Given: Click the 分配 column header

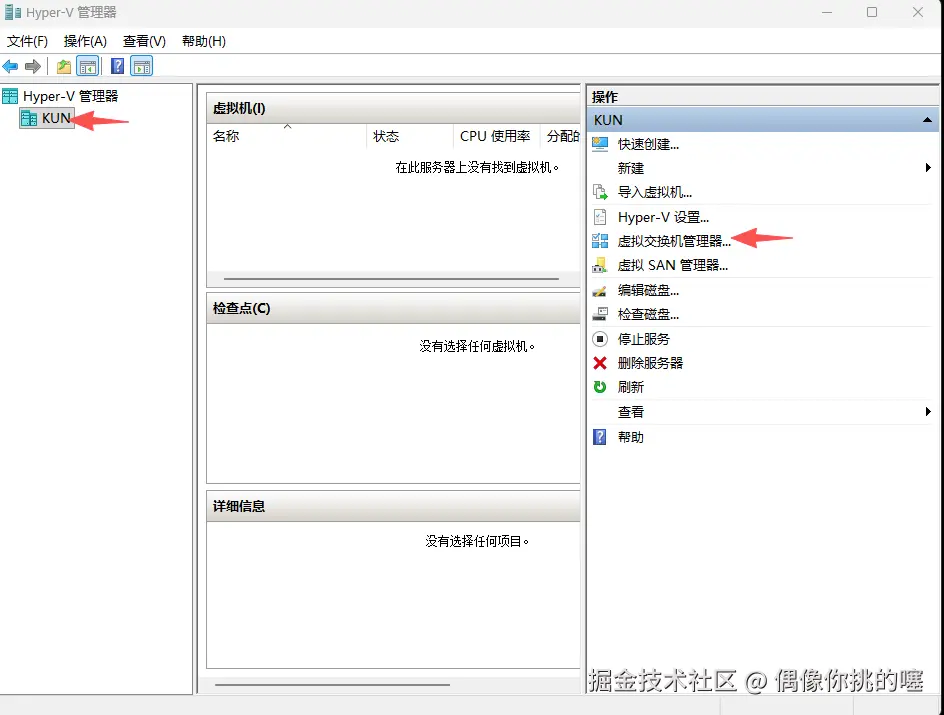Looking at the screenshot, I should (560, 137).
